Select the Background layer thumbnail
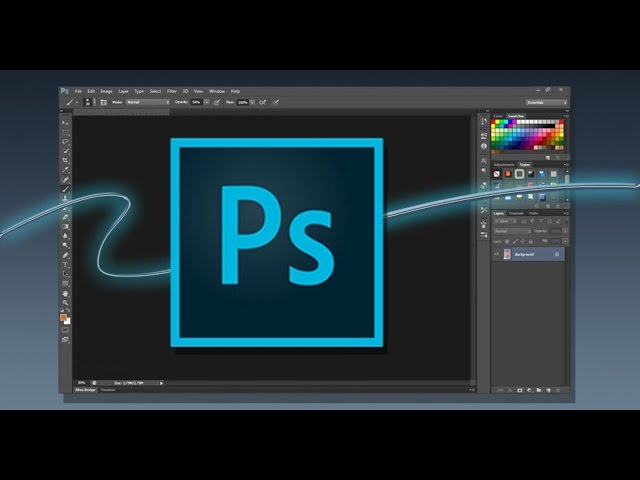Screen dimensions: 640x480 tap(507, 254)
